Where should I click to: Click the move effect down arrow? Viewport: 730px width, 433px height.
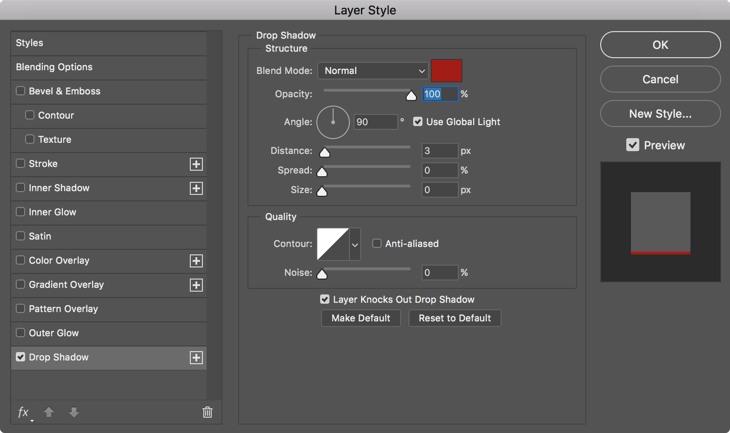(74, 412)
